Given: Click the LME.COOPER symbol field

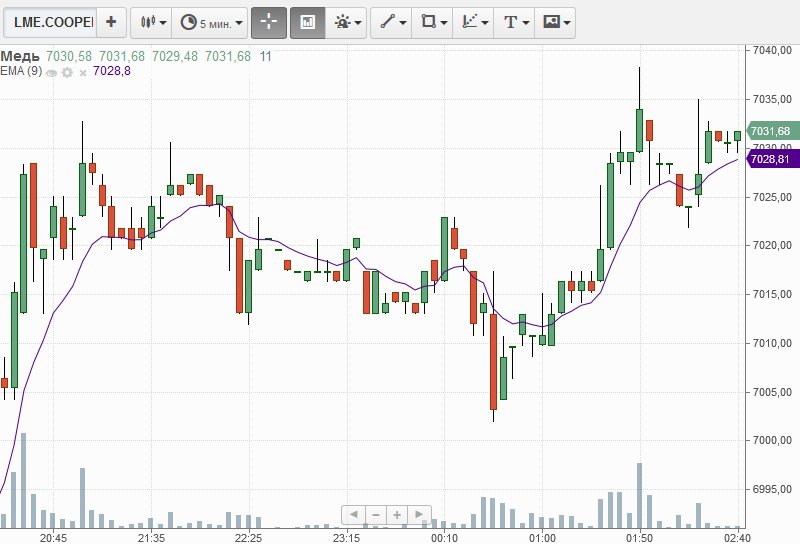Looking at the screenshot, I should pos(50,21).
